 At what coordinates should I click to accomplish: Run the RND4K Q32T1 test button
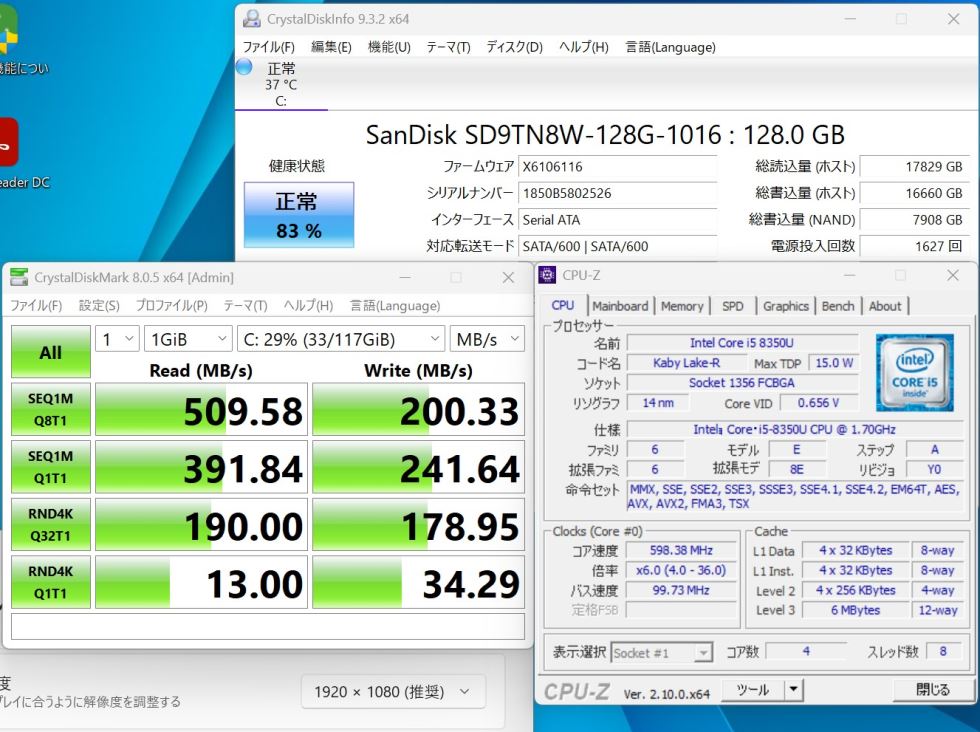(51, 524)
